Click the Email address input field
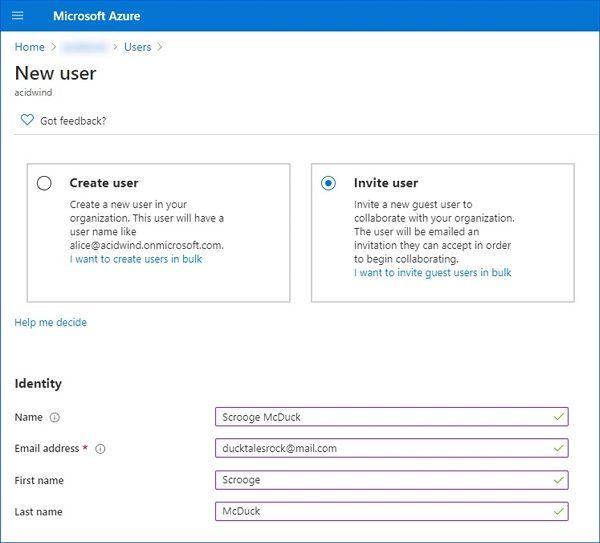The image size is (600, 543). (391, 448)
